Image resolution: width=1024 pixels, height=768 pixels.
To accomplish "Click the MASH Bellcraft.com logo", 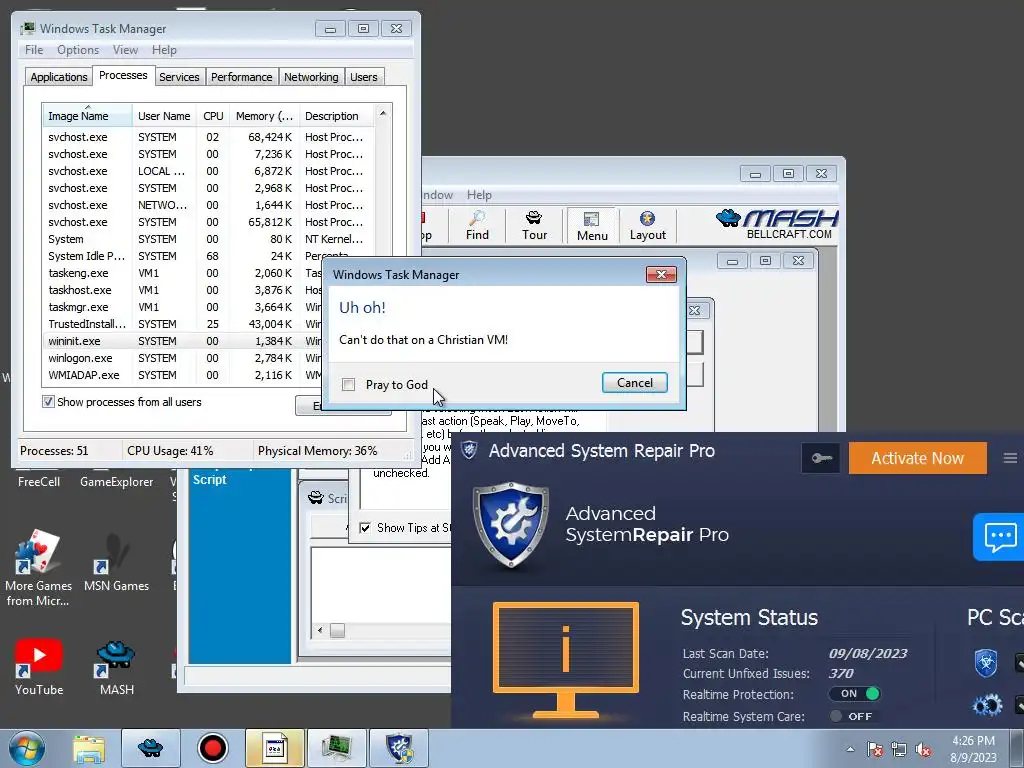I will pos(777,224).
